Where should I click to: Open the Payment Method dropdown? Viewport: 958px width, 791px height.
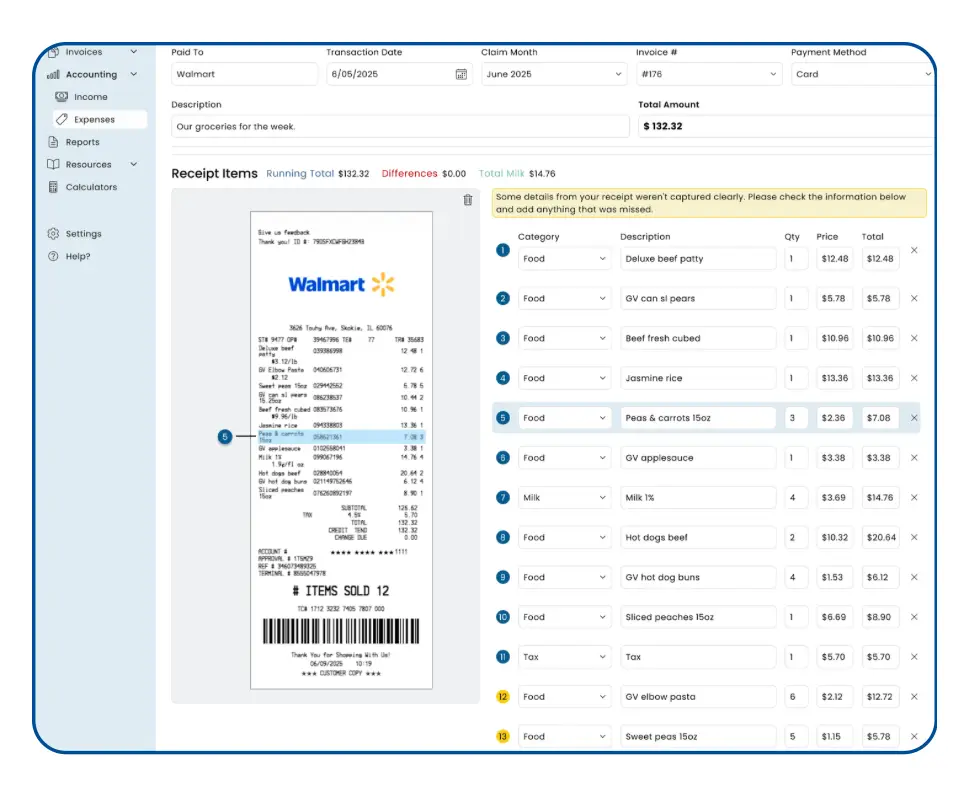862,74
